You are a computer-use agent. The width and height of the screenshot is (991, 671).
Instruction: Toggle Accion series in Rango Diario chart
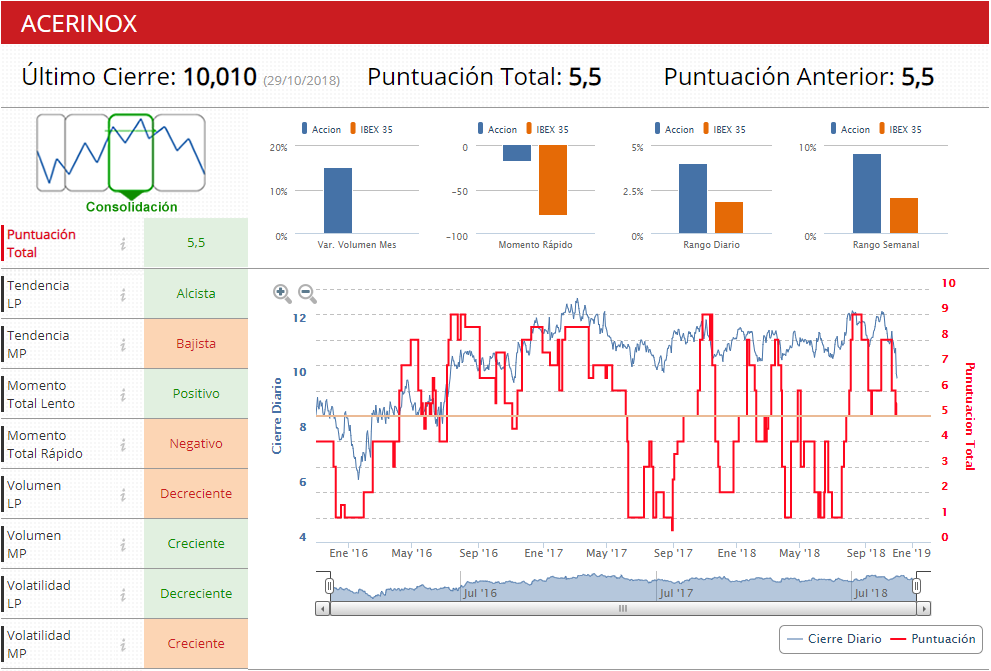point(674,129)
